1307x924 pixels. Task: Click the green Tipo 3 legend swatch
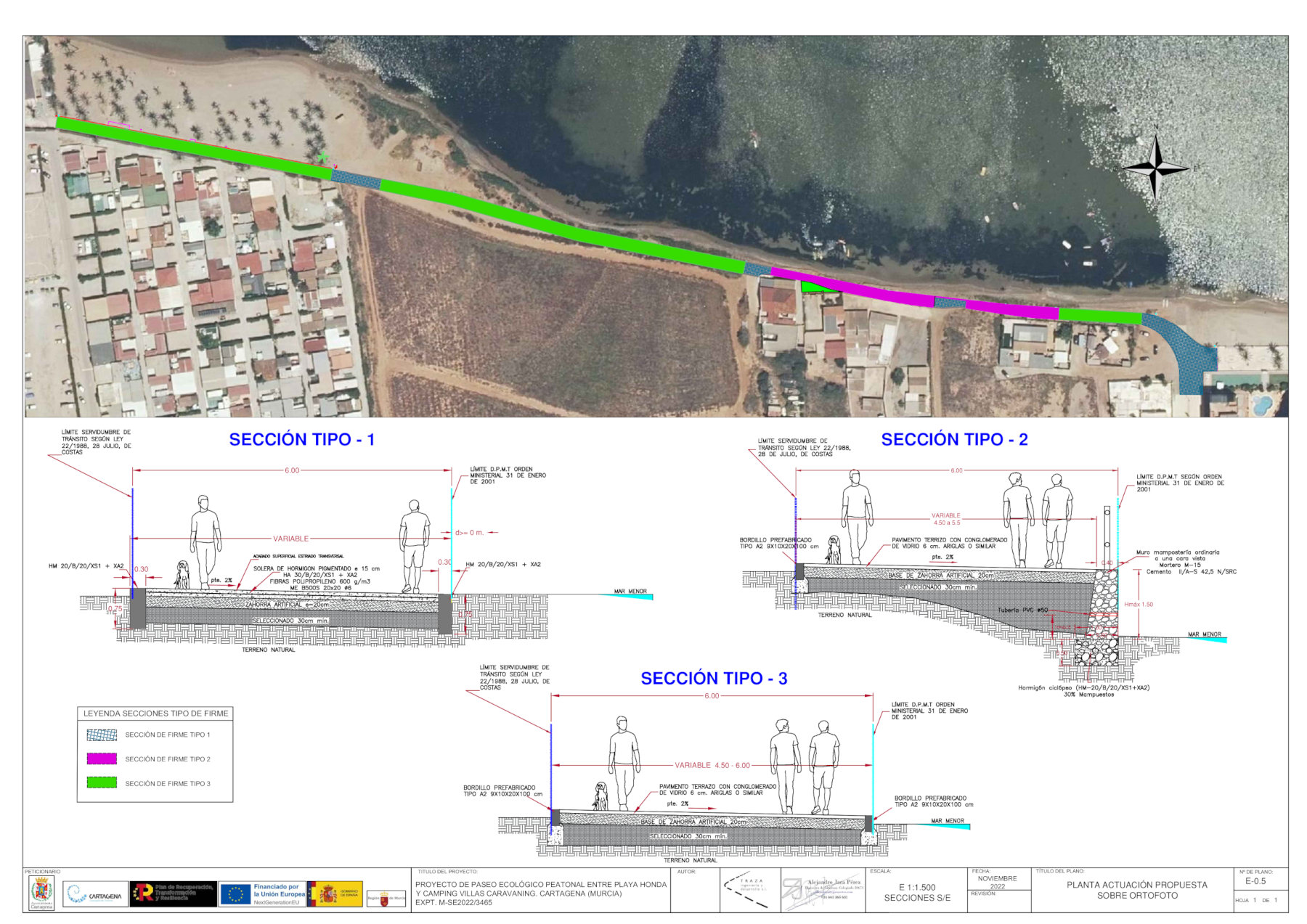tap(102, 782)
